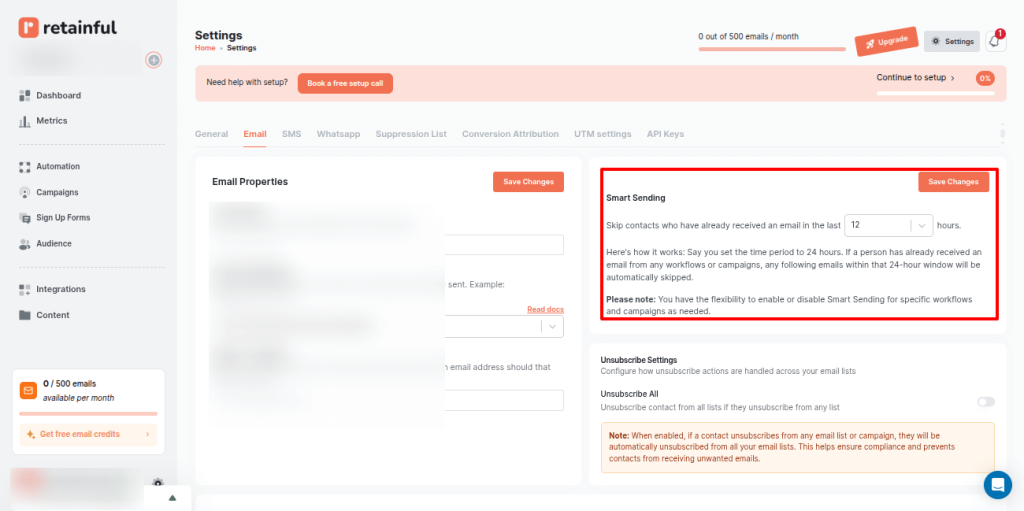Open the chat support bubble
Image resolution: width=1024 pixels, height=511 pixels.
(997, 484)
